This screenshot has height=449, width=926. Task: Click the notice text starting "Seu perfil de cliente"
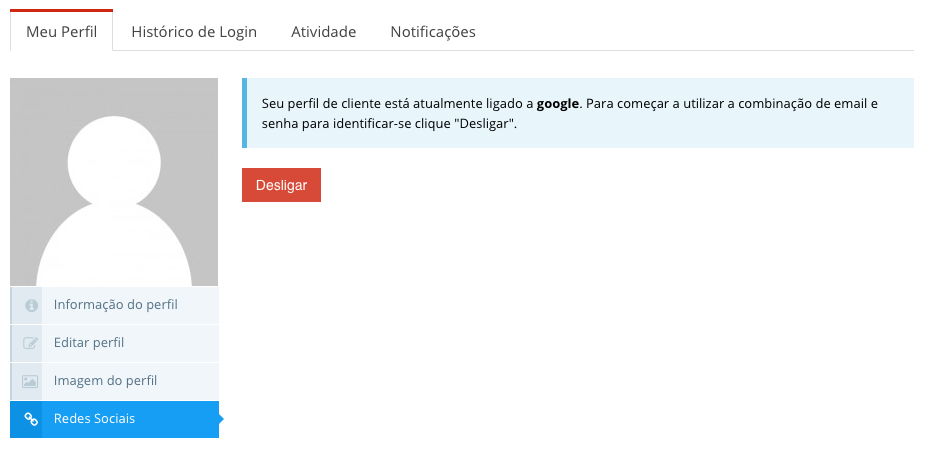coord(397,103)
